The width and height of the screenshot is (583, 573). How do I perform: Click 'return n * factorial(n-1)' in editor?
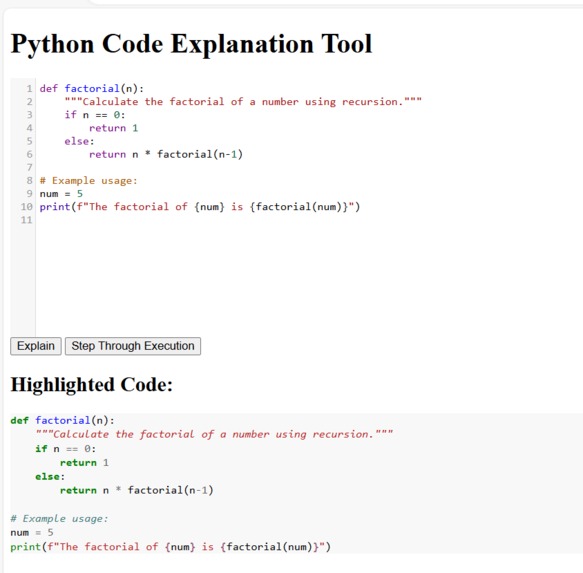tap(166, 154)
